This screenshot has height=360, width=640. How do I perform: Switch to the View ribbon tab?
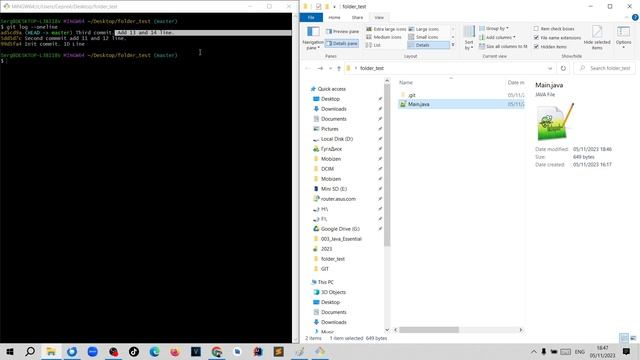(379, 18)
